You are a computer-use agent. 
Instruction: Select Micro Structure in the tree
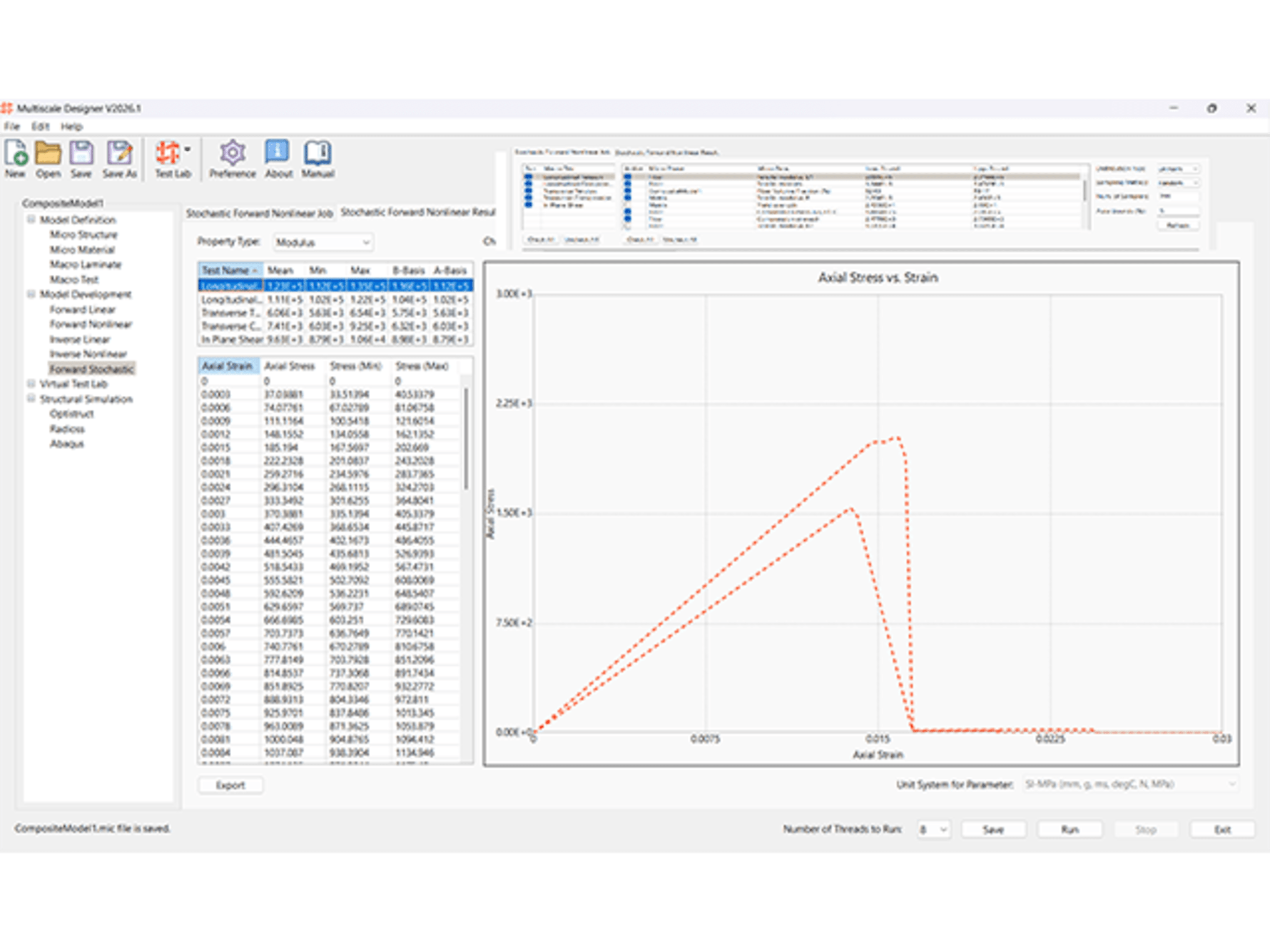83,234
